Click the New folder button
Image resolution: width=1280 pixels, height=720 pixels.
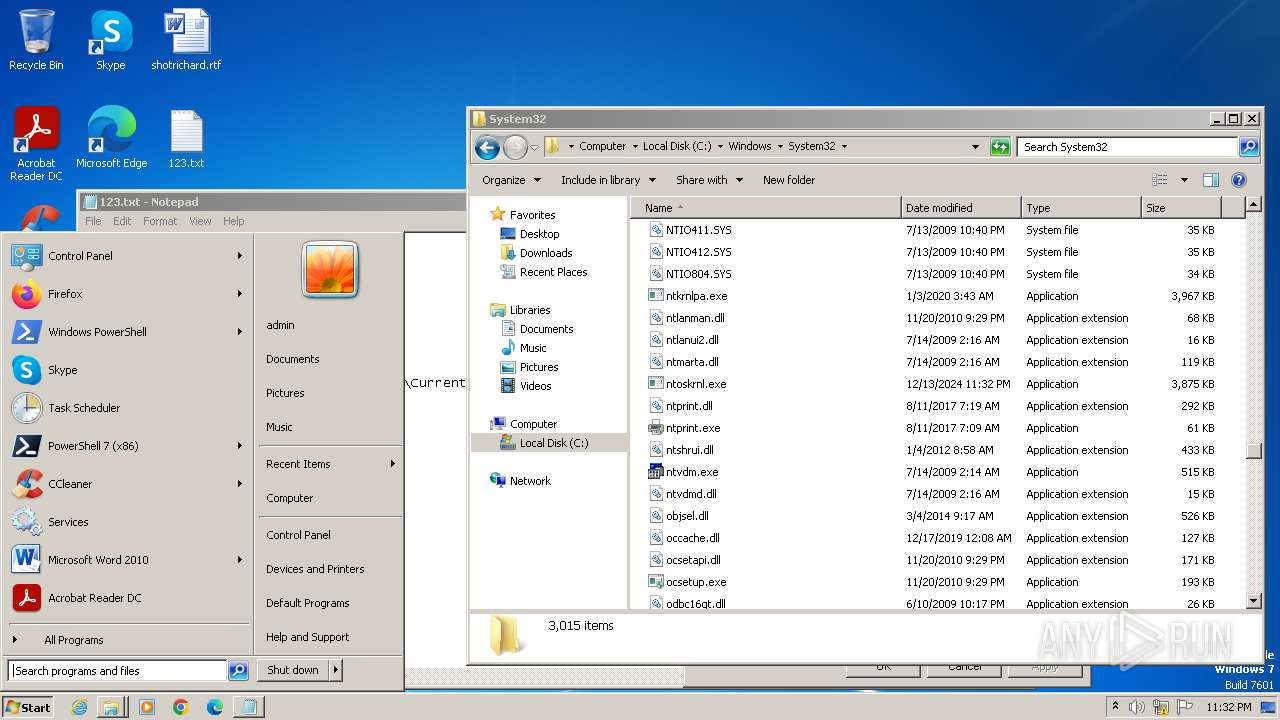point(789,180)
